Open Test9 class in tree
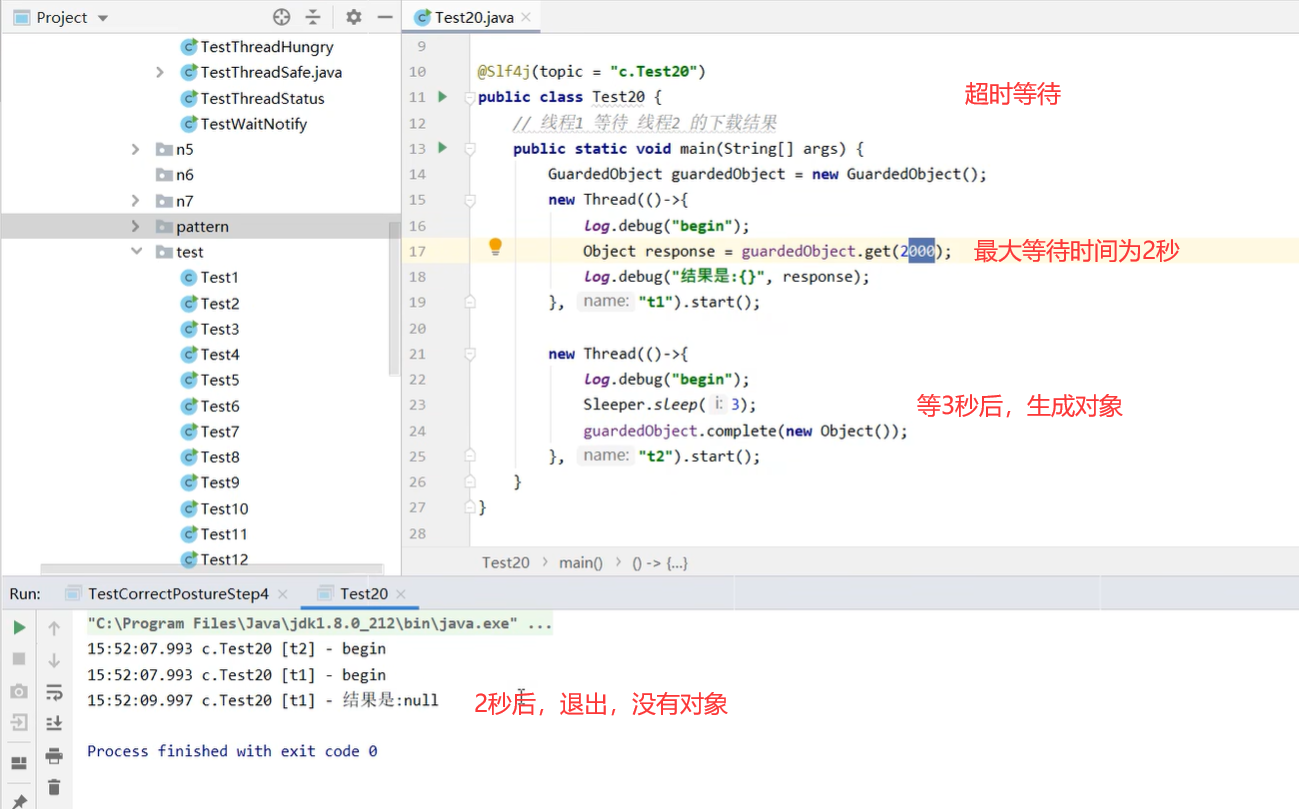 click(x=210, y=482)
